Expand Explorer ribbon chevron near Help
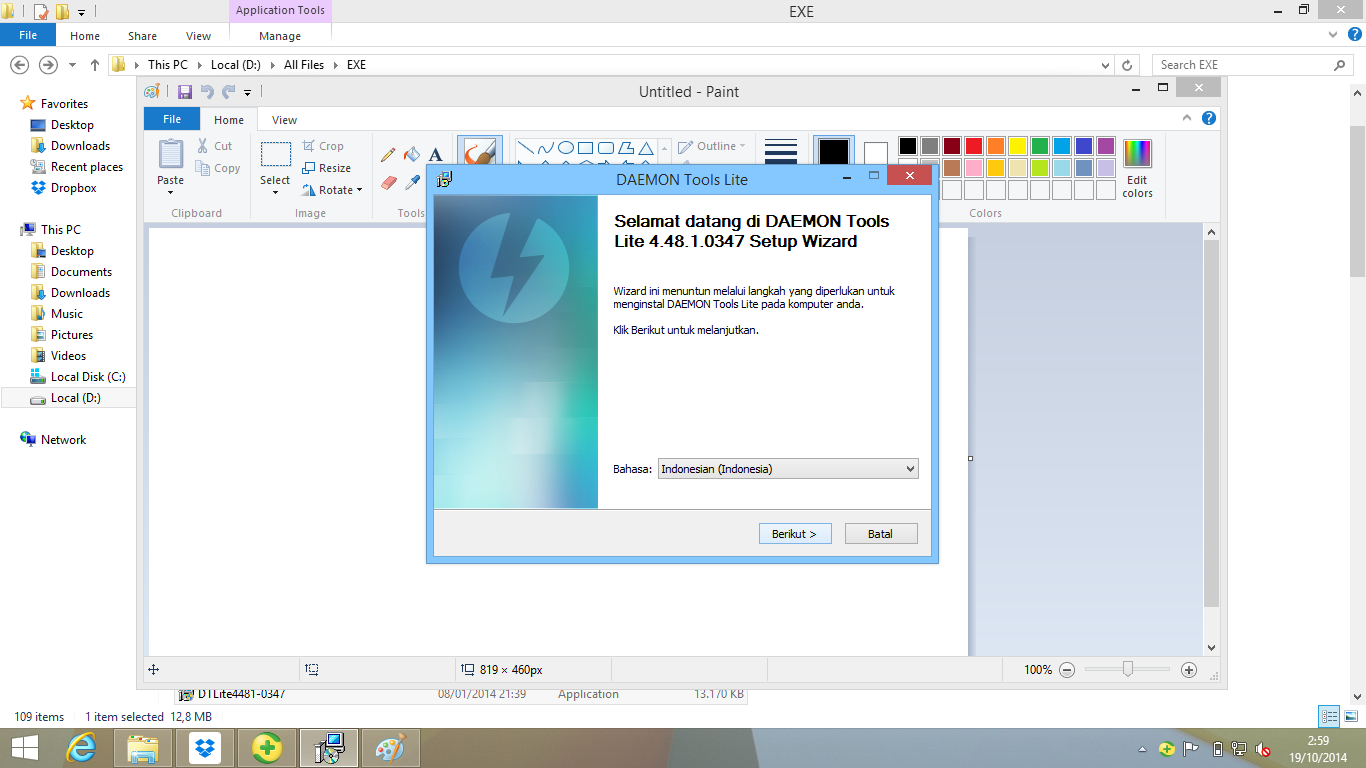1366x768 pixels. pos(1332,35)
